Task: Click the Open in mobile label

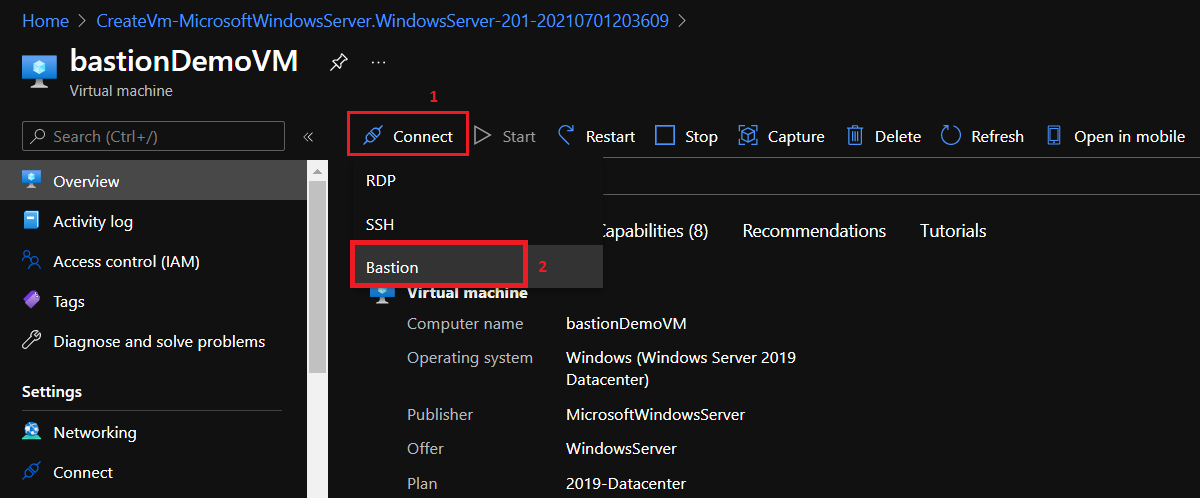Action: coord(1129,137)
